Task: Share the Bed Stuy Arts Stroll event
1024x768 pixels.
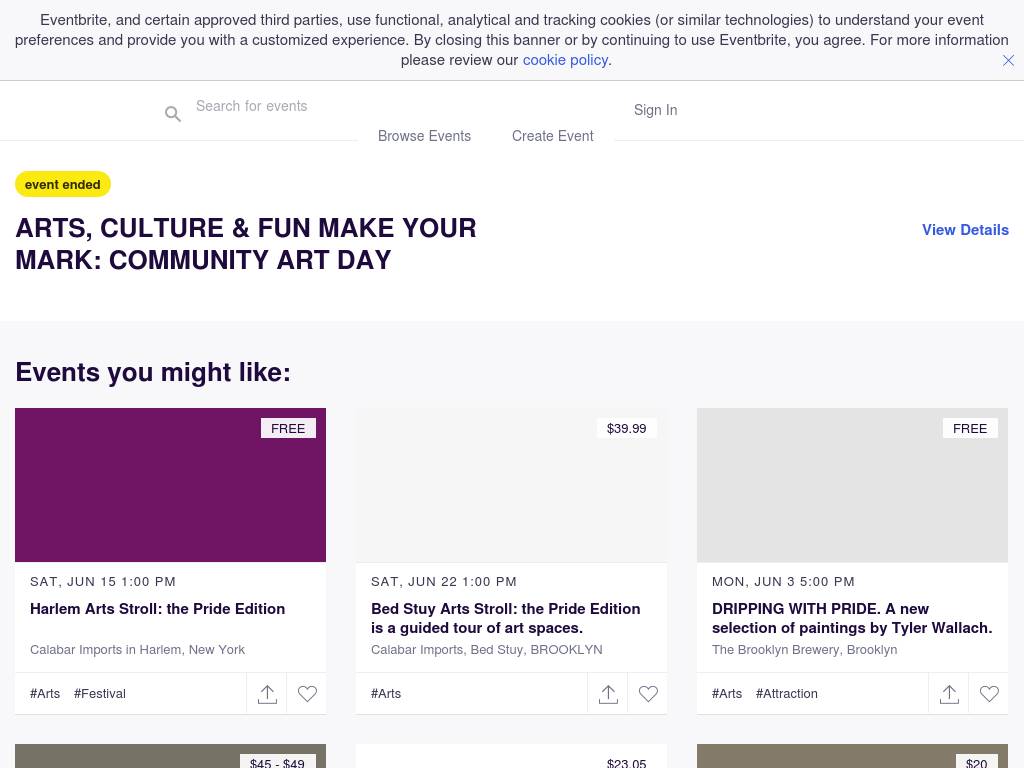Action: point(608,694)
